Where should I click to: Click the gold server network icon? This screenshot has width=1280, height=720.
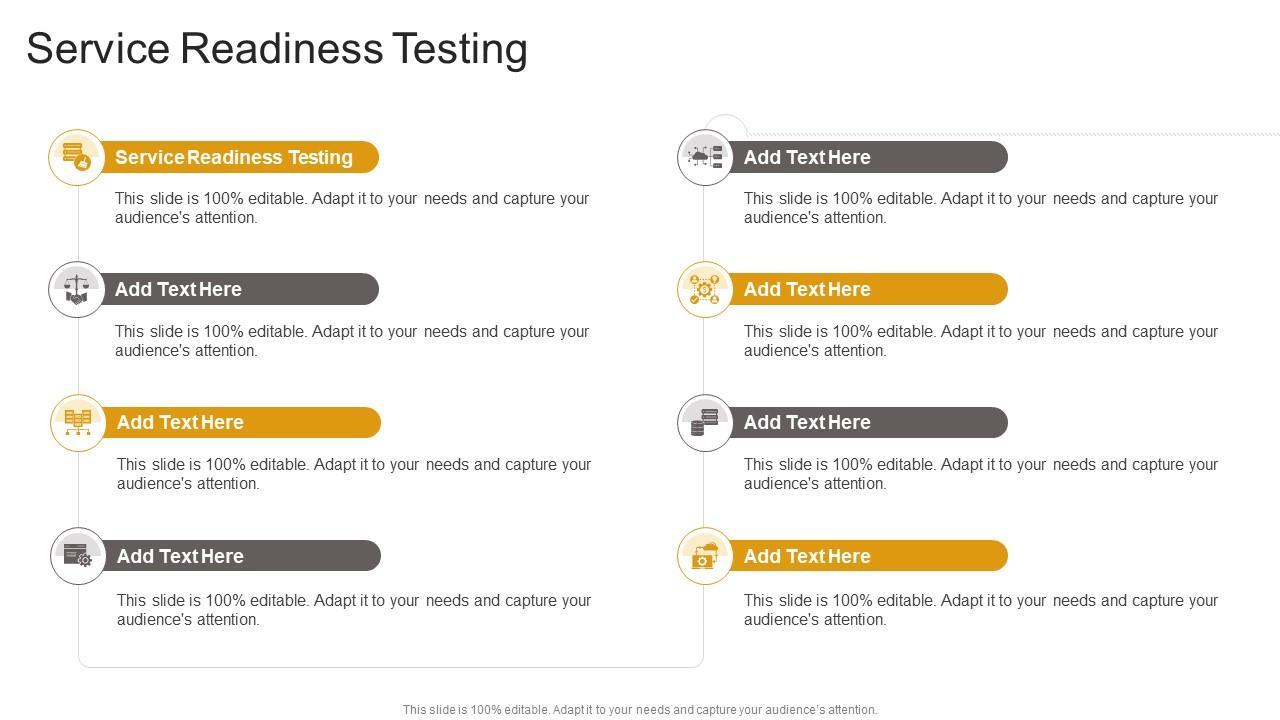78,423
